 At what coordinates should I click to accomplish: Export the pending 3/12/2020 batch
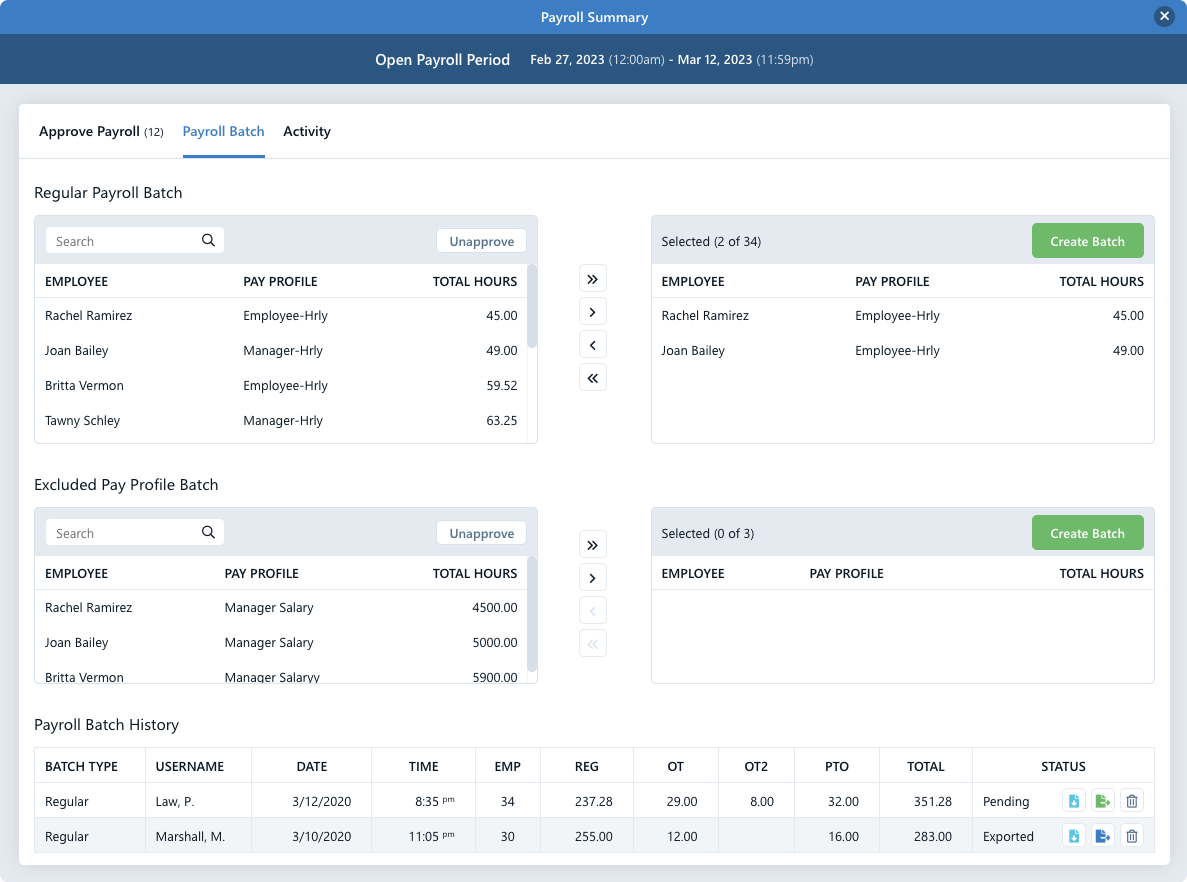click(x=1102, y=800)
